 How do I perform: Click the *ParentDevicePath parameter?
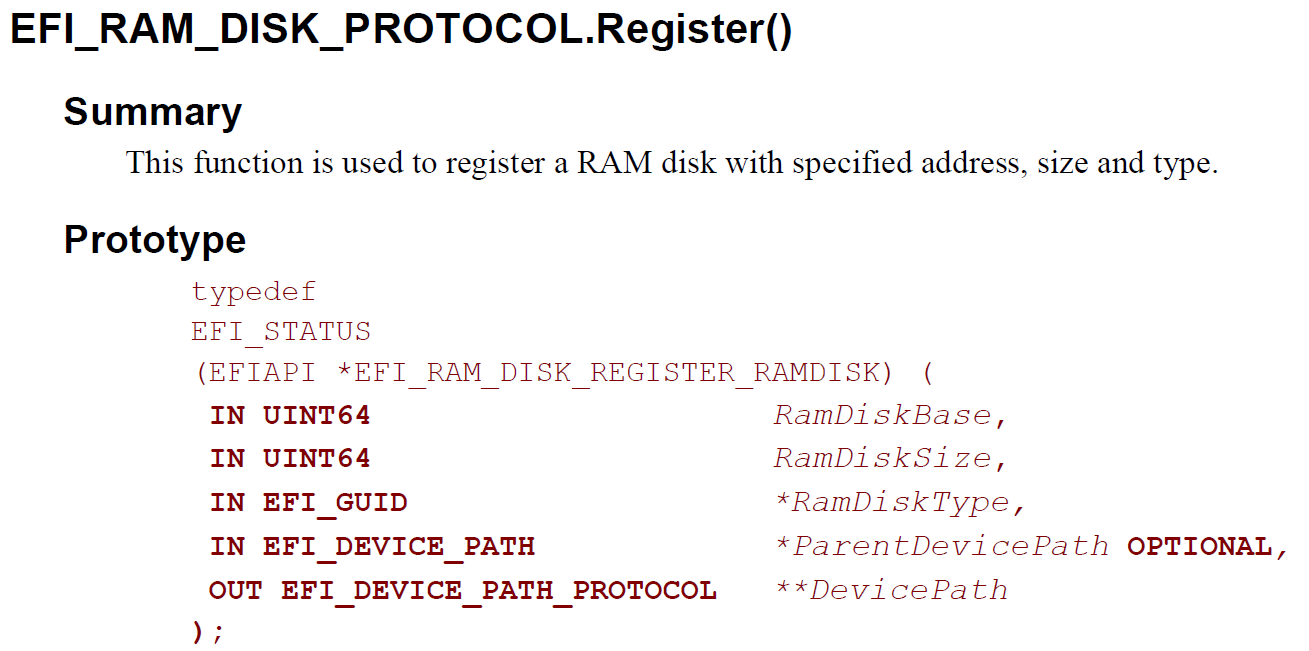(943, 546)
